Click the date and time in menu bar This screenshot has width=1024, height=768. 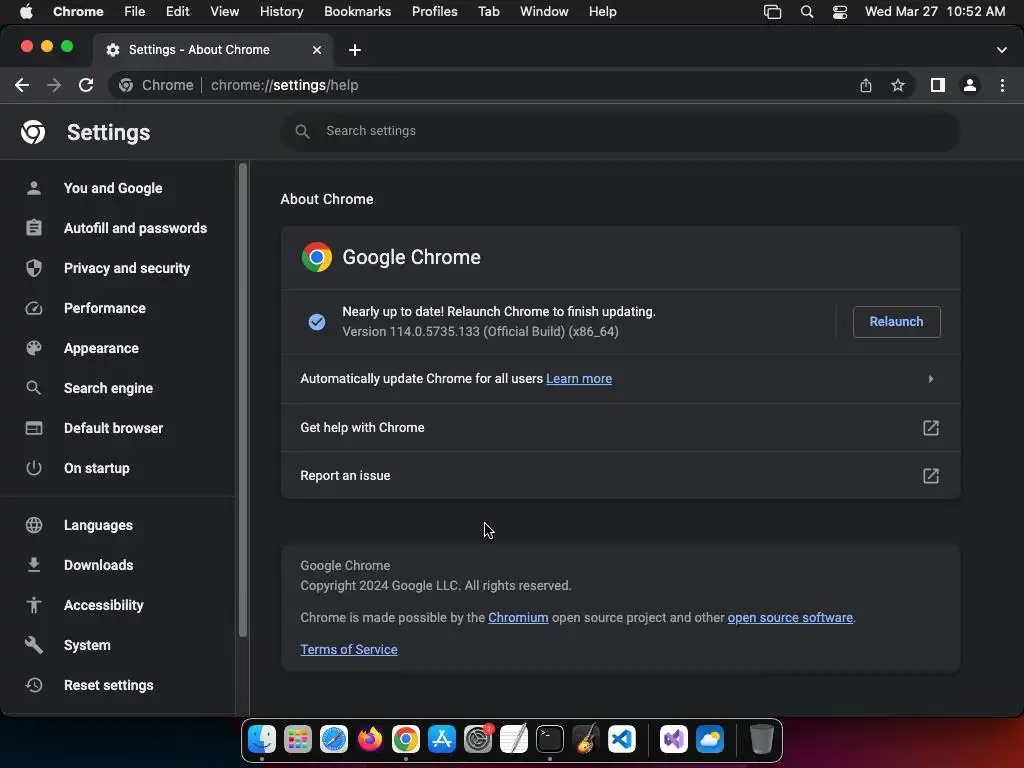point(935,12)
